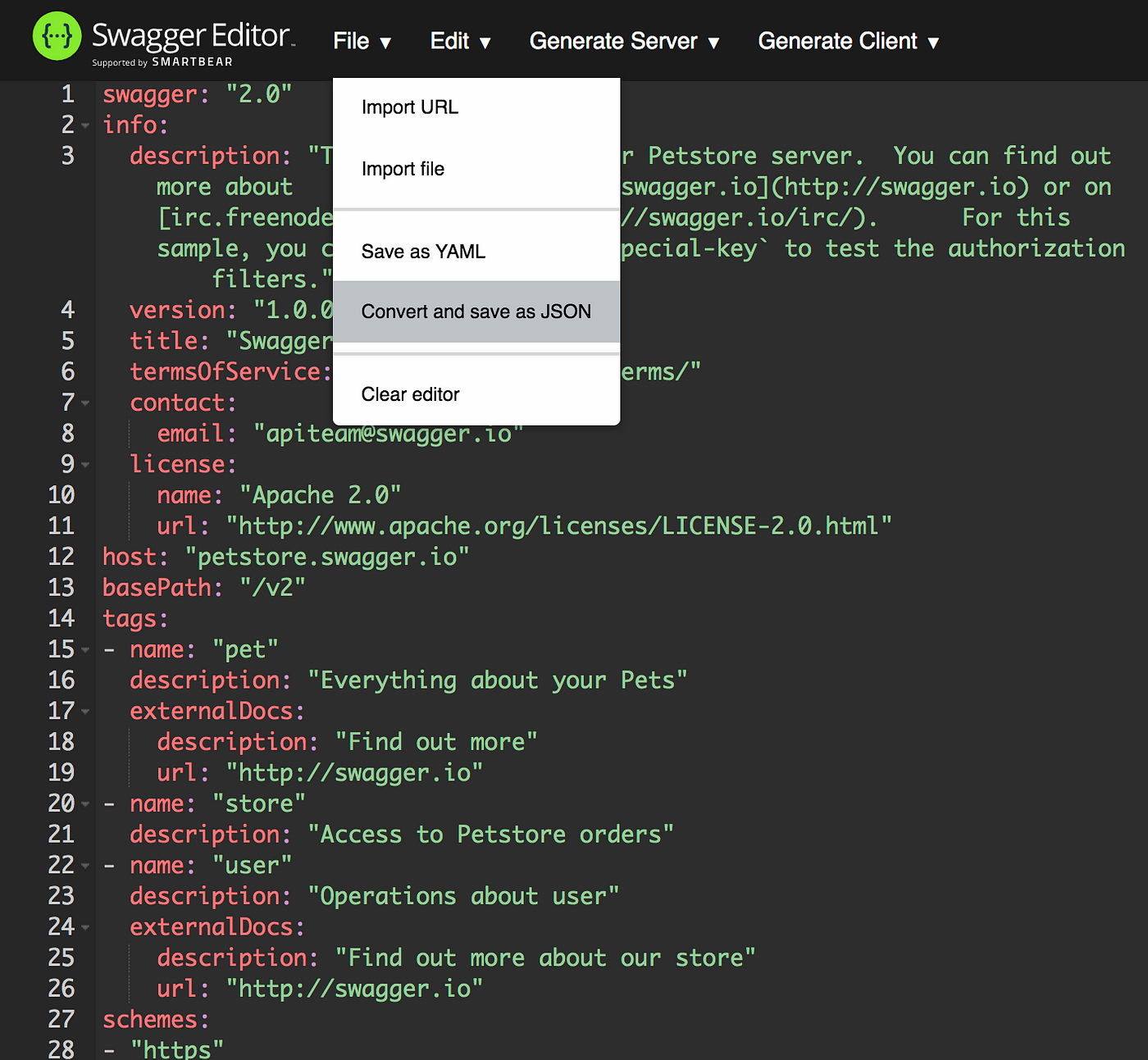Image resolution: width=1148 pixels, height=1060 pixels.
Task: Click the apache.org LICENSE-2.0.html URL
Action: [559, 525]
